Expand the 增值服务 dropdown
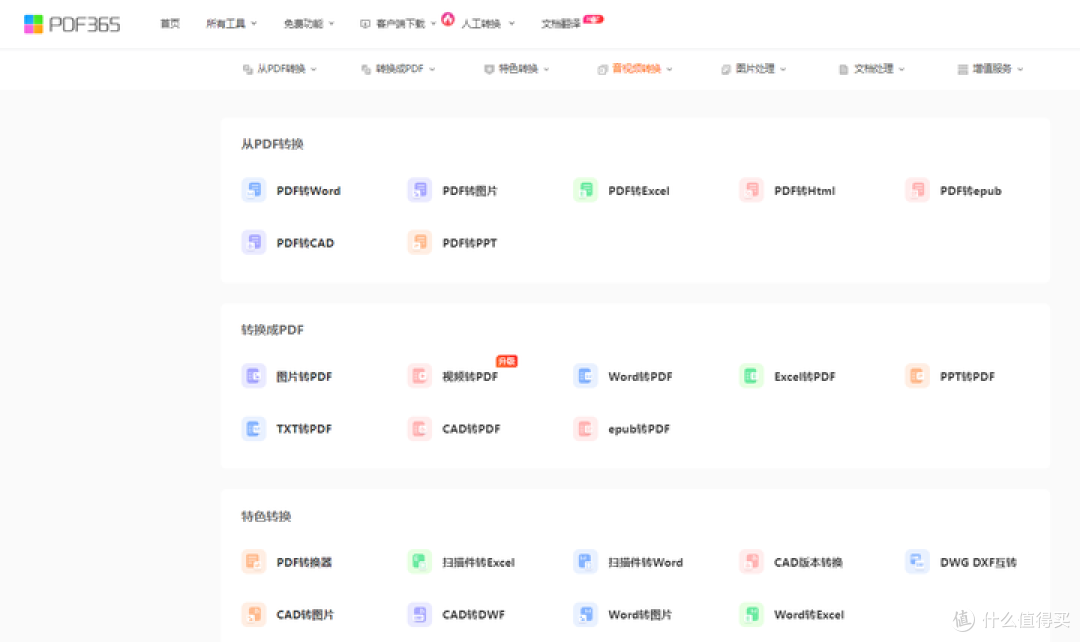 coord(990,69)
